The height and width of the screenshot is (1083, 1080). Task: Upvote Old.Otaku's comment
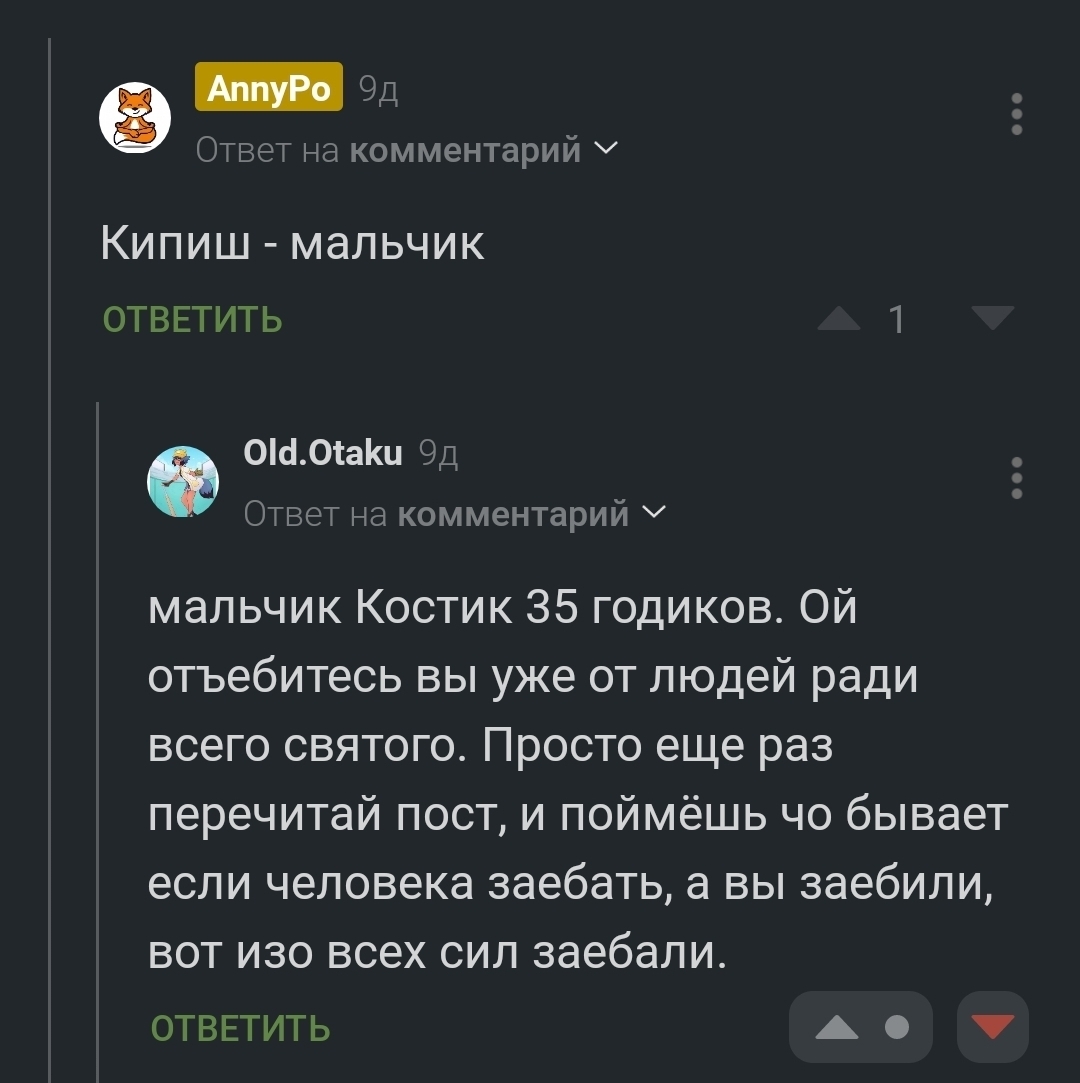[x=838, y=1027]
